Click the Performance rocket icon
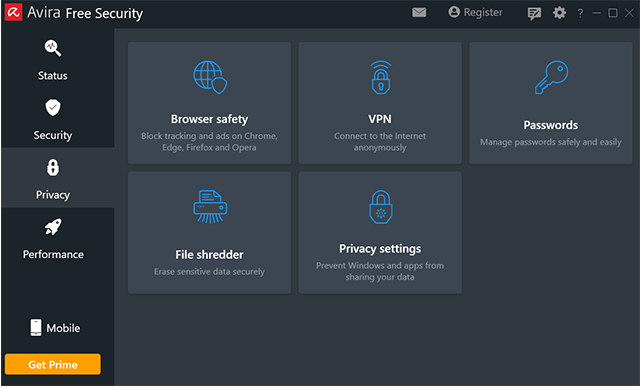 (53, 227)
